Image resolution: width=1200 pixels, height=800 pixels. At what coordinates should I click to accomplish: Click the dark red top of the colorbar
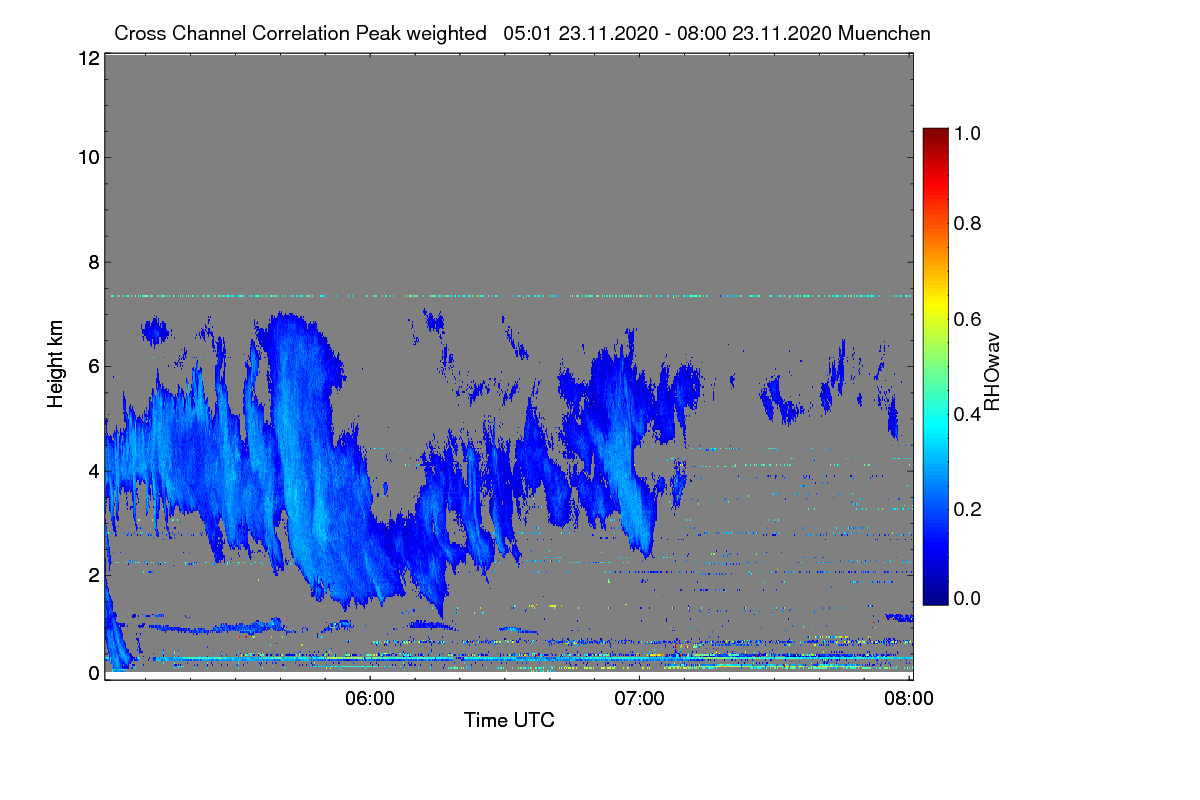(x=934, y=136)
